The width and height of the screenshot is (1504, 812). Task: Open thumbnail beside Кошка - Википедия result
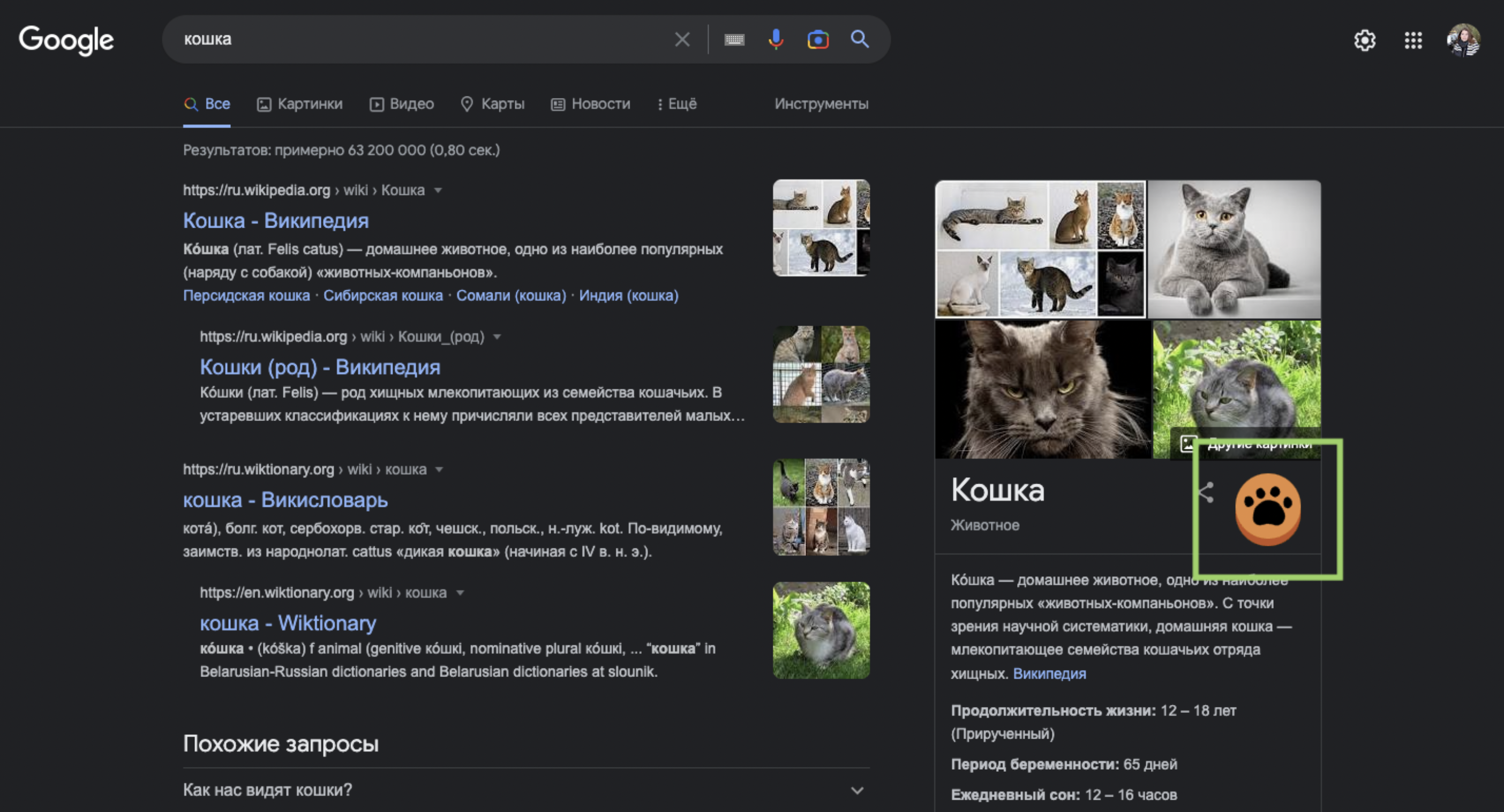821,228
